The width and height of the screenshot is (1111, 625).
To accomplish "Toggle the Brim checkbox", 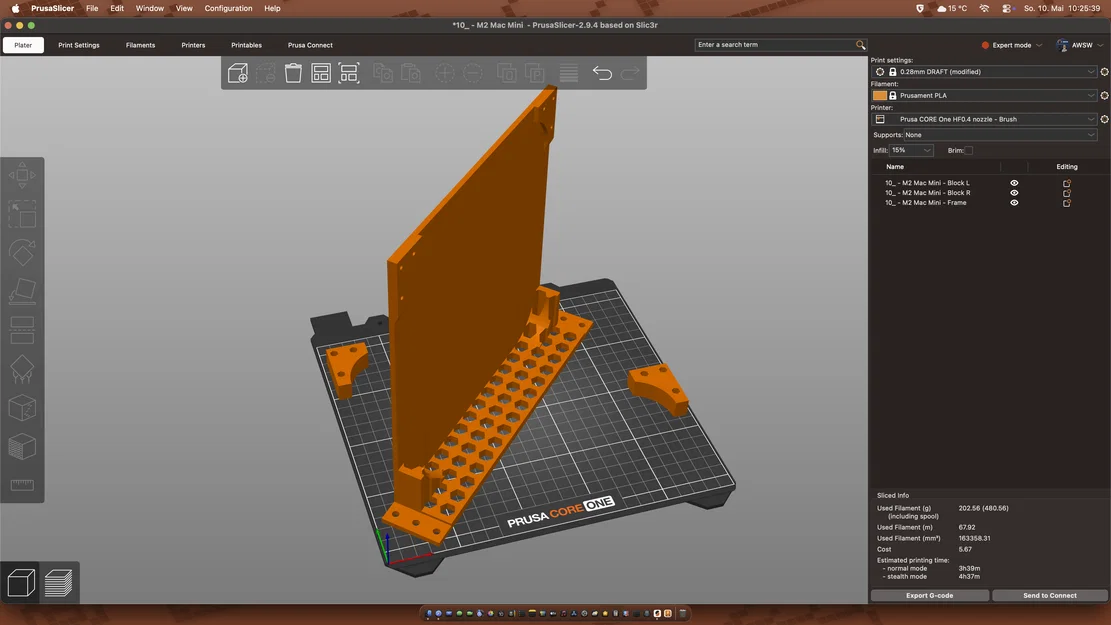I will pos(969,150).
